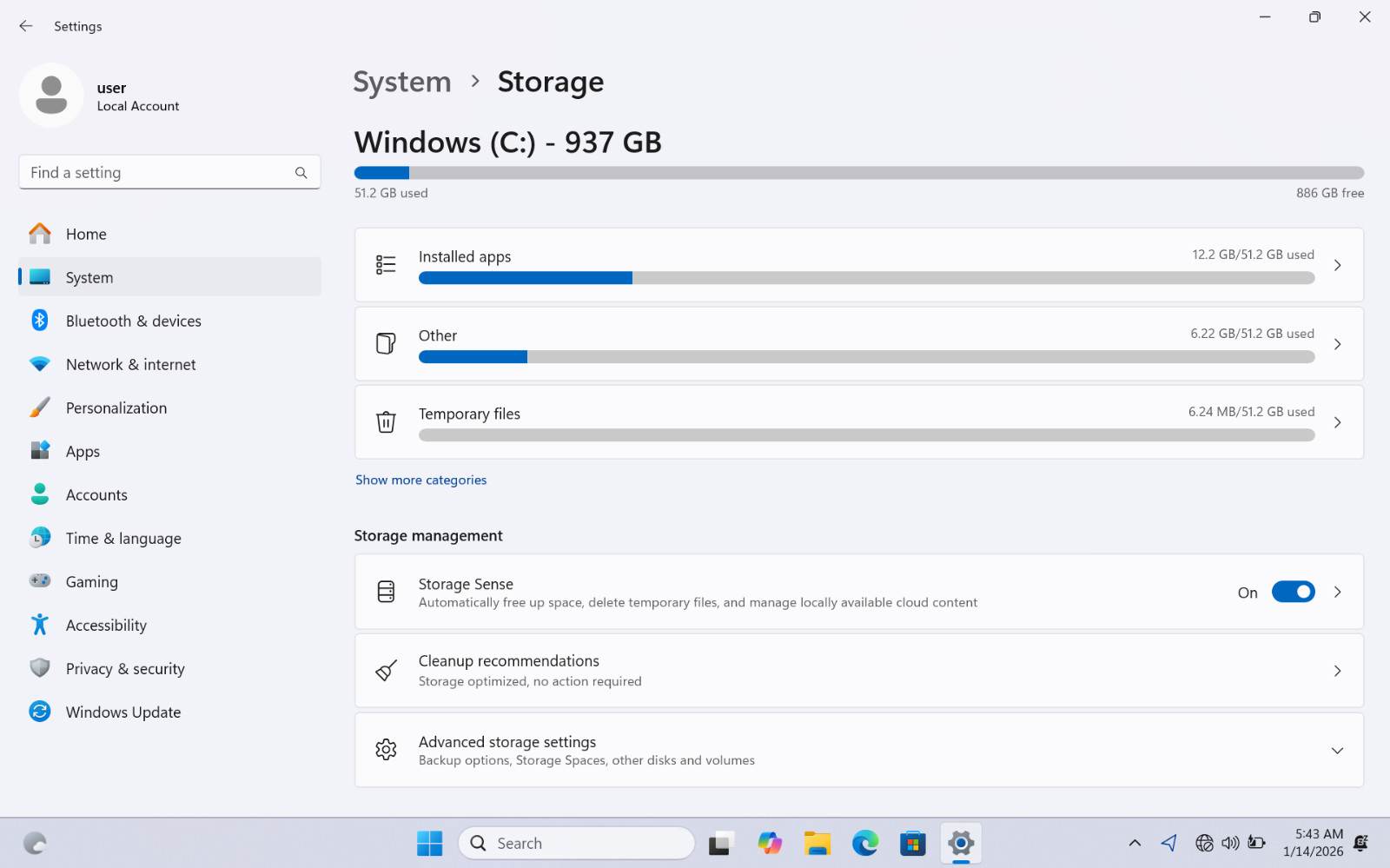This screenshot has width=1390, height=868.
Task: Click the Advanced storage settings gear icon
Action: click(386, 750)
